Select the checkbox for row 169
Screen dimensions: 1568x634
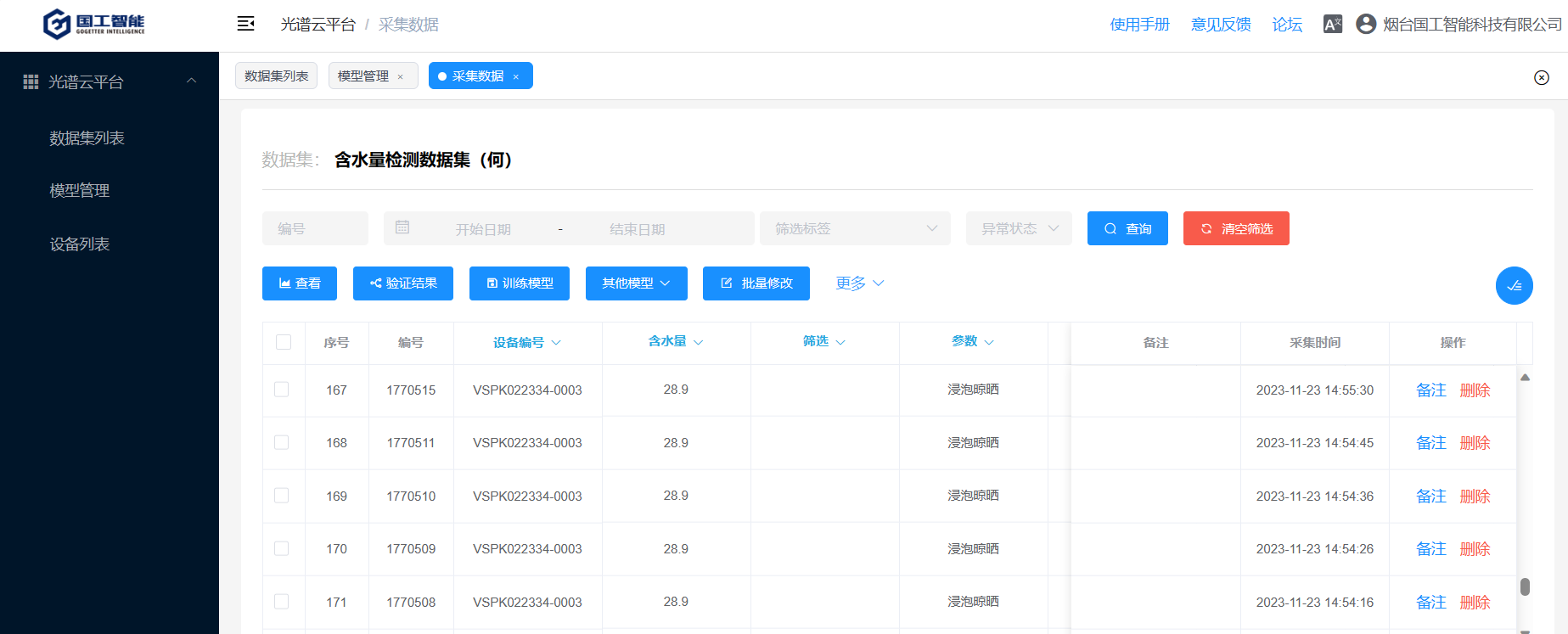click(282, 496)
